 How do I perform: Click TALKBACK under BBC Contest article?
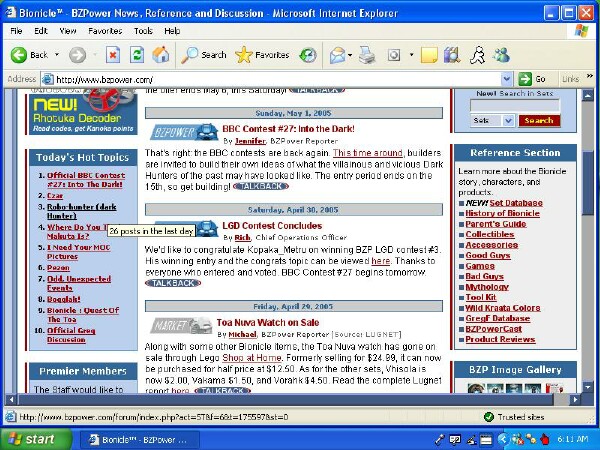pos(261,186)
